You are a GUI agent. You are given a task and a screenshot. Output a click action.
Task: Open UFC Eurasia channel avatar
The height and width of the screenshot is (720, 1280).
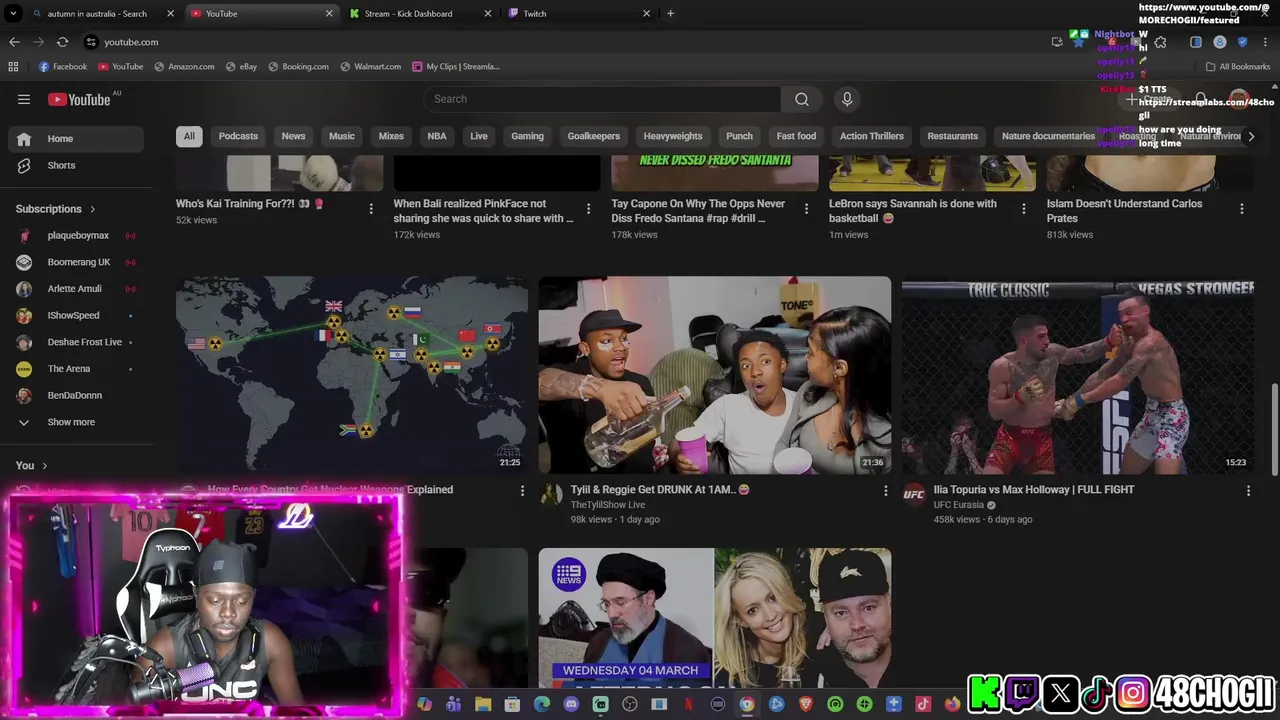click(x=914, y=493)
